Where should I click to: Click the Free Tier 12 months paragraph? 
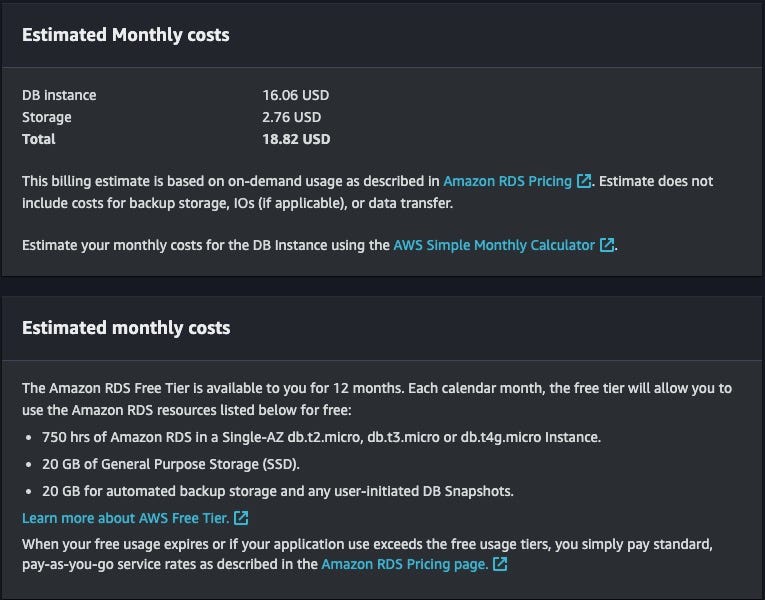point(376,397)
